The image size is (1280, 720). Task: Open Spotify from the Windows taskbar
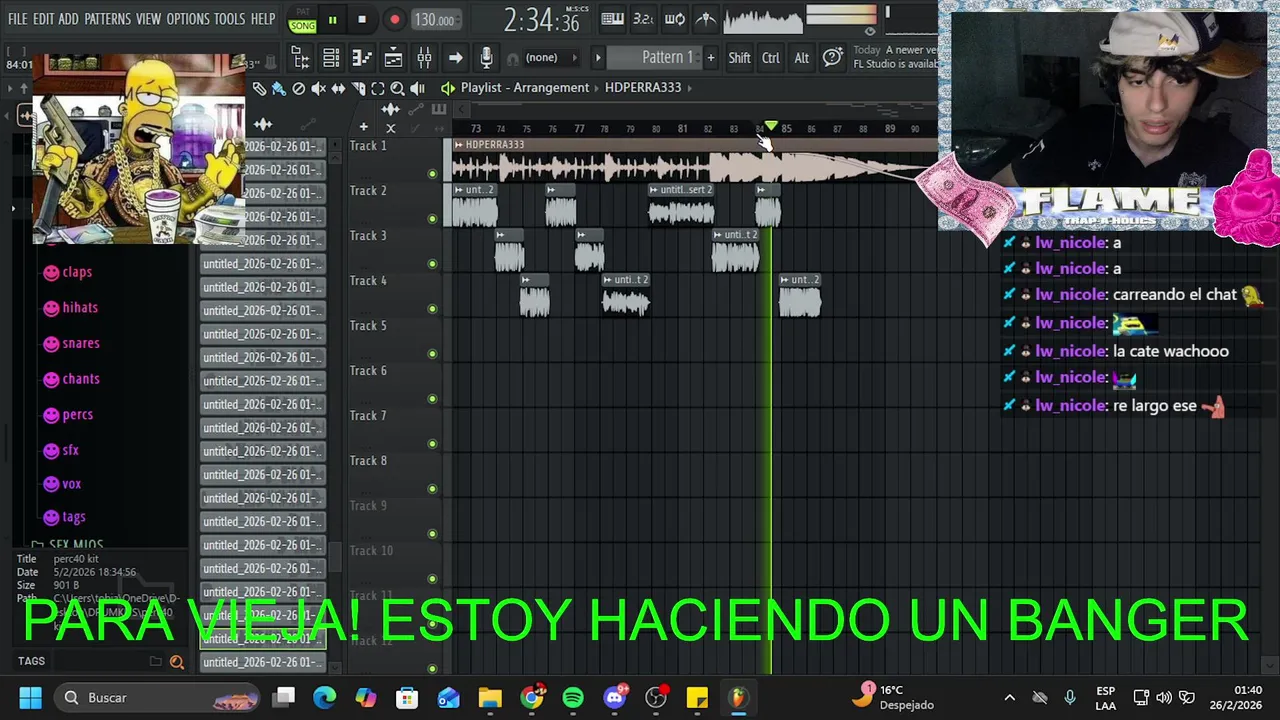point(573,697)
